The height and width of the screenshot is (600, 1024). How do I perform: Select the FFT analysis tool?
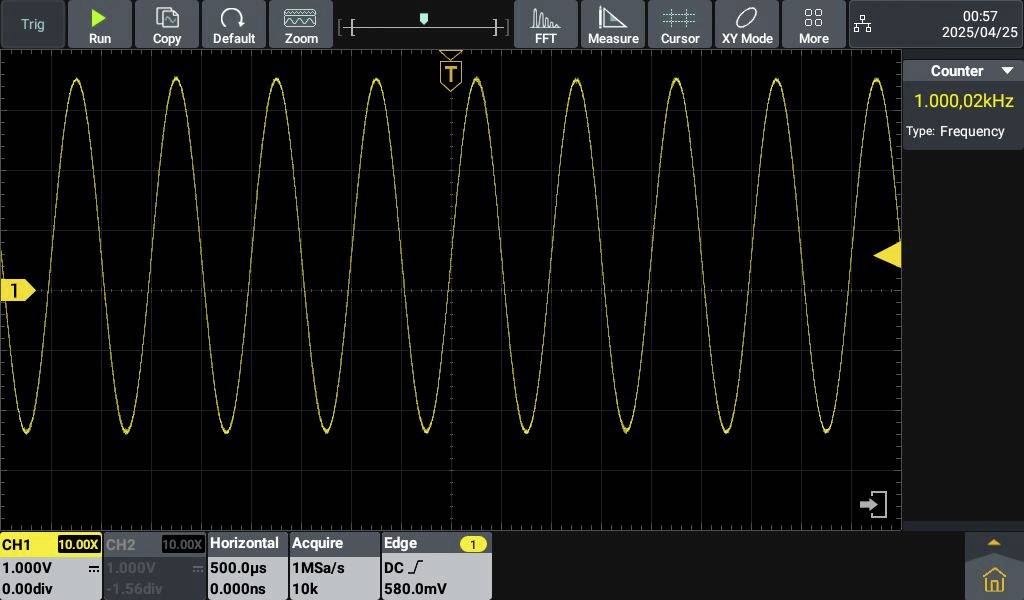pyautogui.click(x=545, y=24)
